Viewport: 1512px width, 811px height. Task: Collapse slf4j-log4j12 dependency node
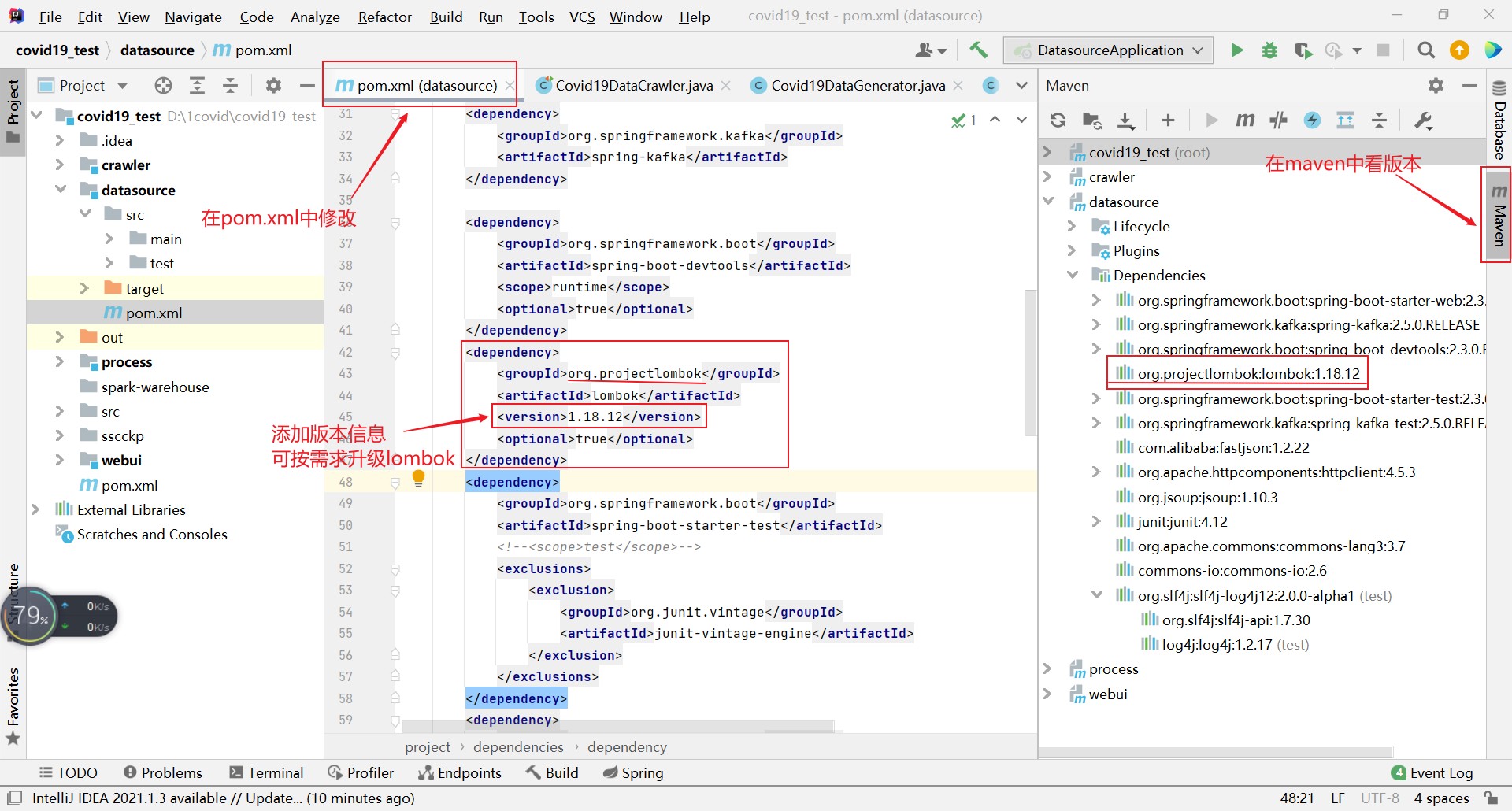click(x=1097, y=595)
